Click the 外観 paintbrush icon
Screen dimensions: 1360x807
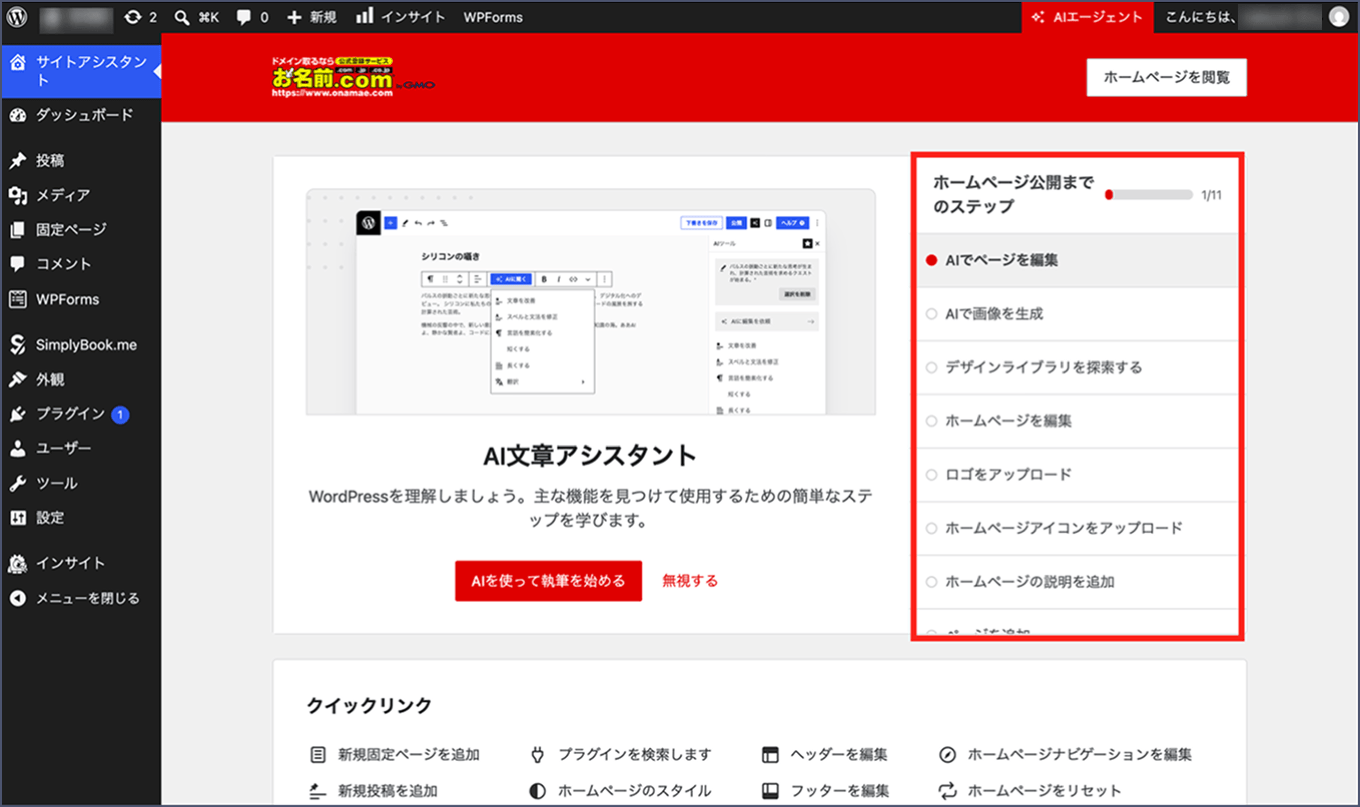tap(17, 380)
